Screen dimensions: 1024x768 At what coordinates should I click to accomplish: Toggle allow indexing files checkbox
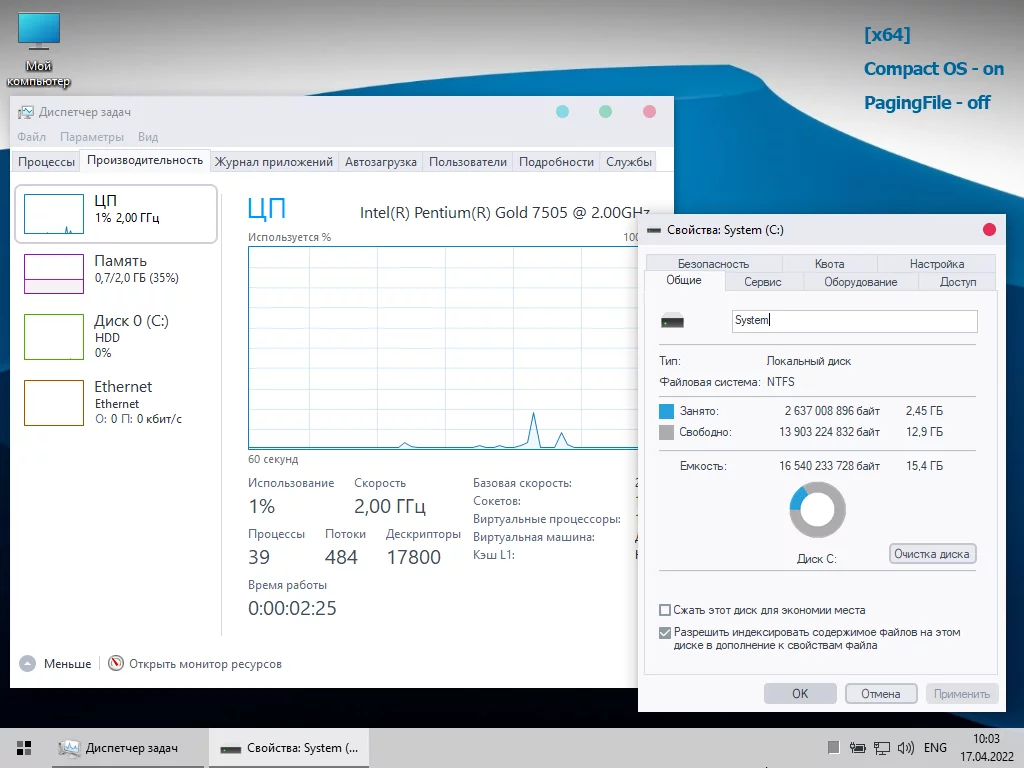(665, 633)
